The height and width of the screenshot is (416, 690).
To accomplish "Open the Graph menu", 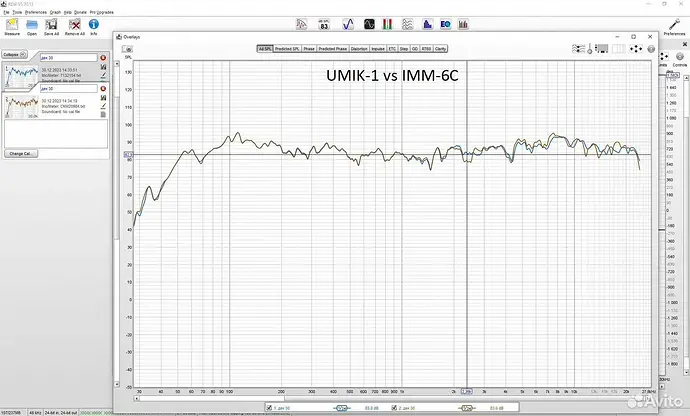I will pos(55,12).
